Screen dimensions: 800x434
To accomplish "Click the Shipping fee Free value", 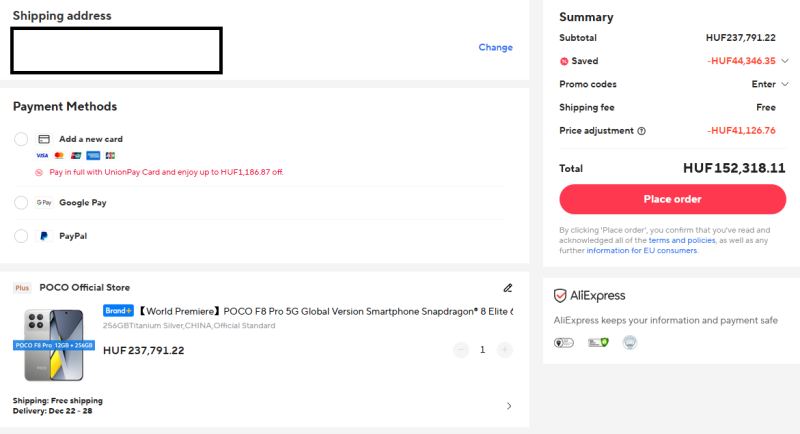I will click(x=766, y=108).
